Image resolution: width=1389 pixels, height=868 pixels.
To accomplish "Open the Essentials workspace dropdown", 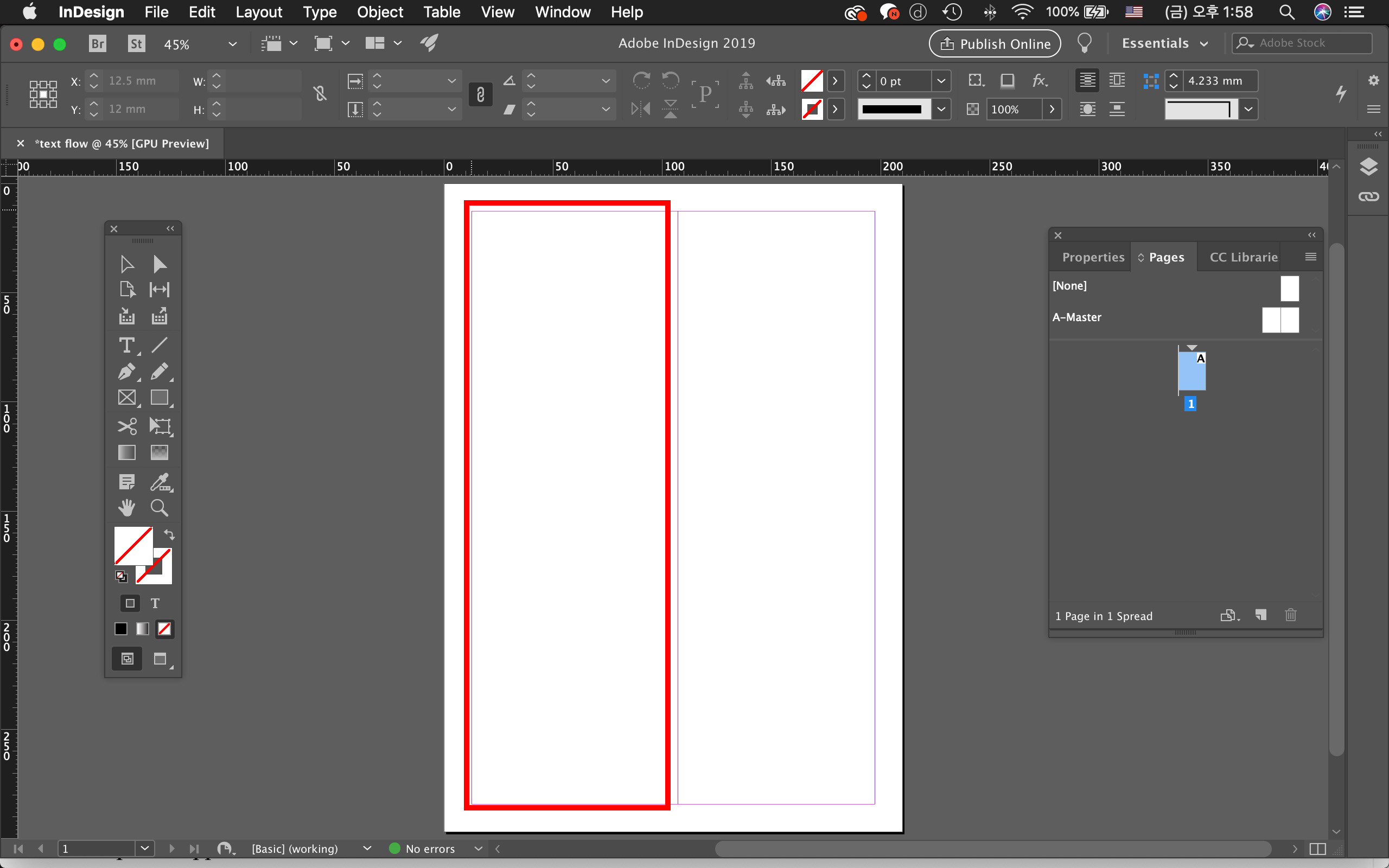I will point(1165,43).
